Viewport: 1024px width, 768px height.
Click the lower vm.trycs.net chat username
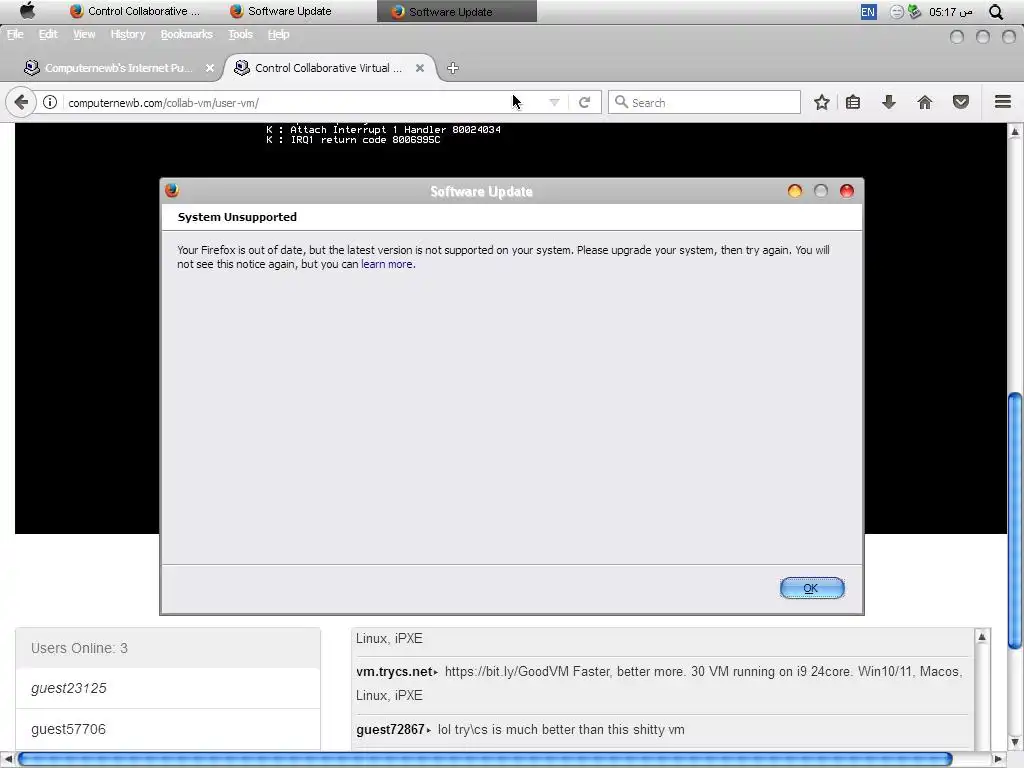394,671
